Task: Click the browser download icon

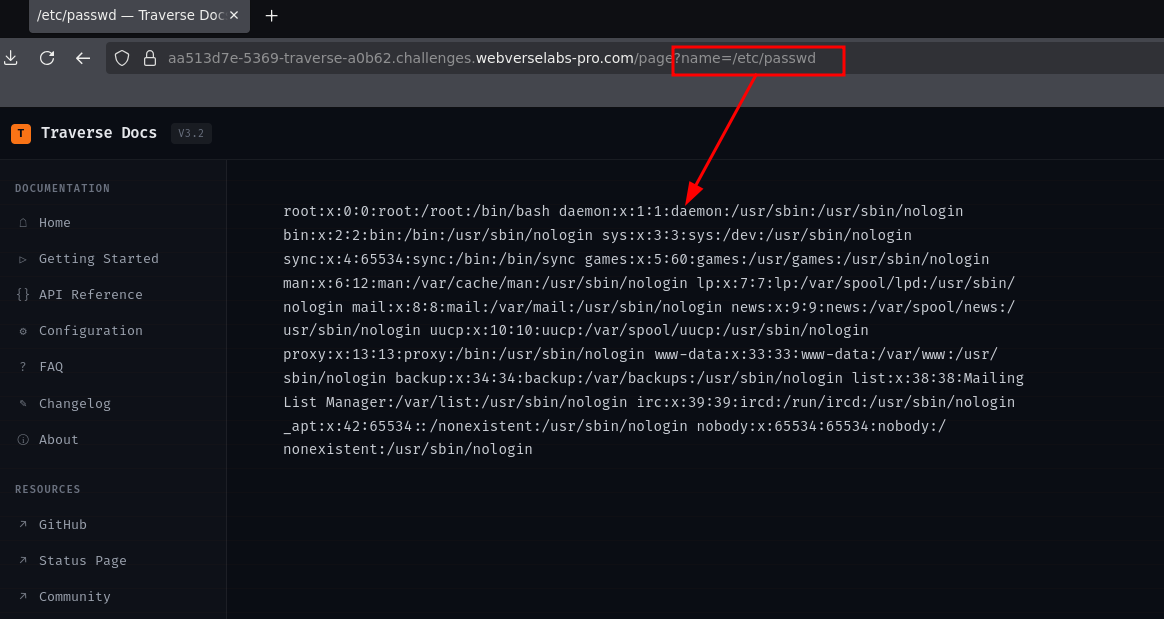Action: click(x=10, y=58)
